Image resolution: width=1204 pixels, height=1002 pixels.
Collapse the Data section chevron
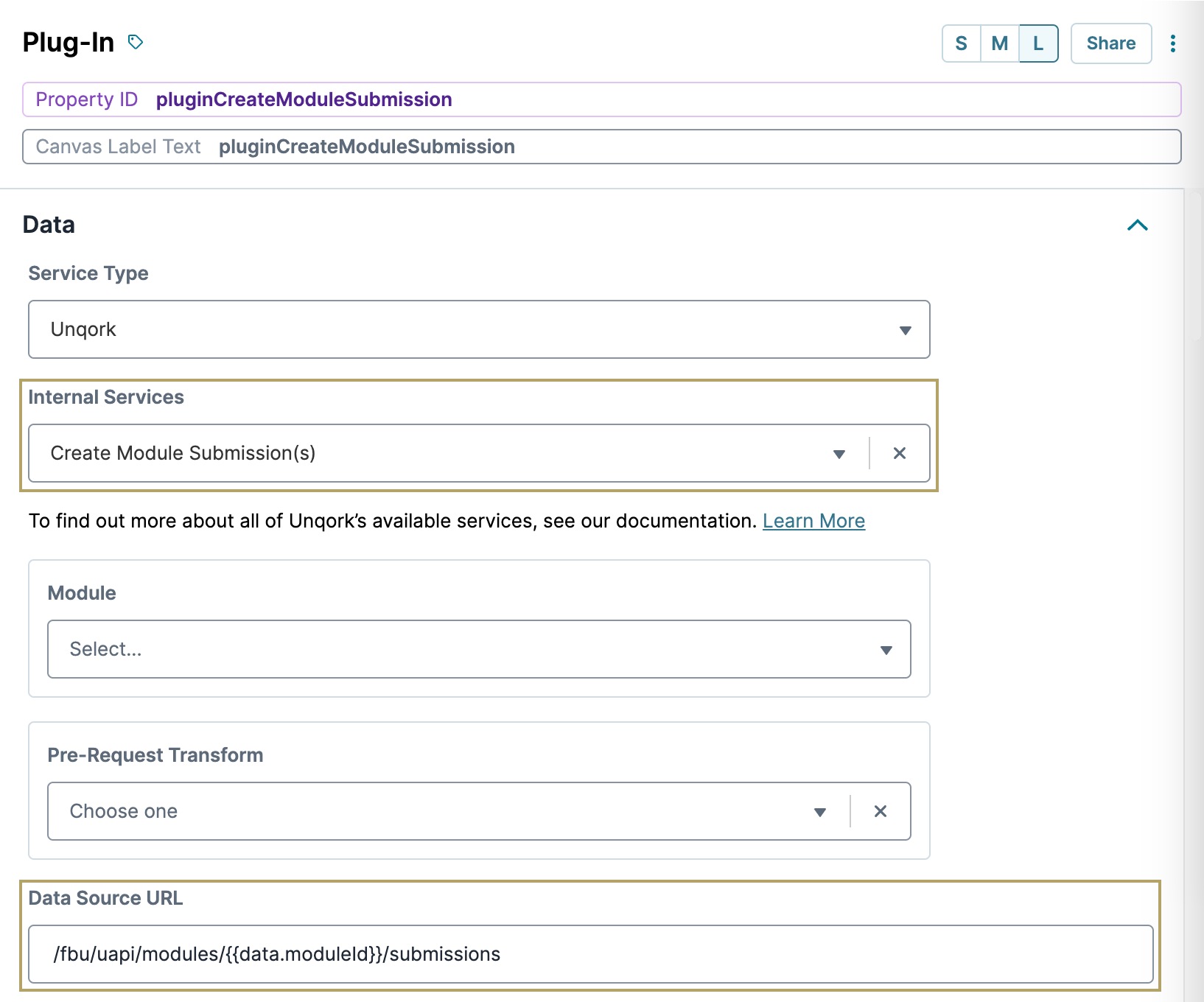[x=1138, y=225]
